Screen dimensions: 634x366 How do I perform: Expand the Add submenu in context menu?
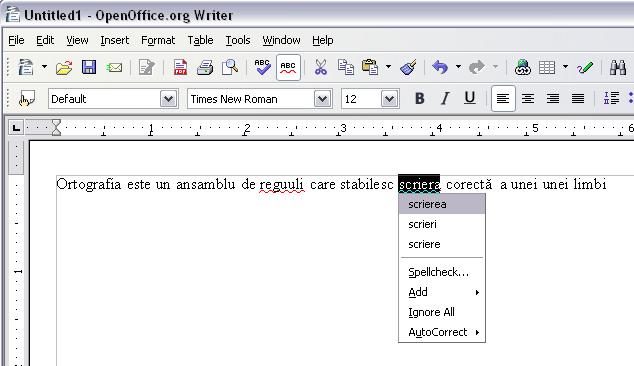(442, 292)
